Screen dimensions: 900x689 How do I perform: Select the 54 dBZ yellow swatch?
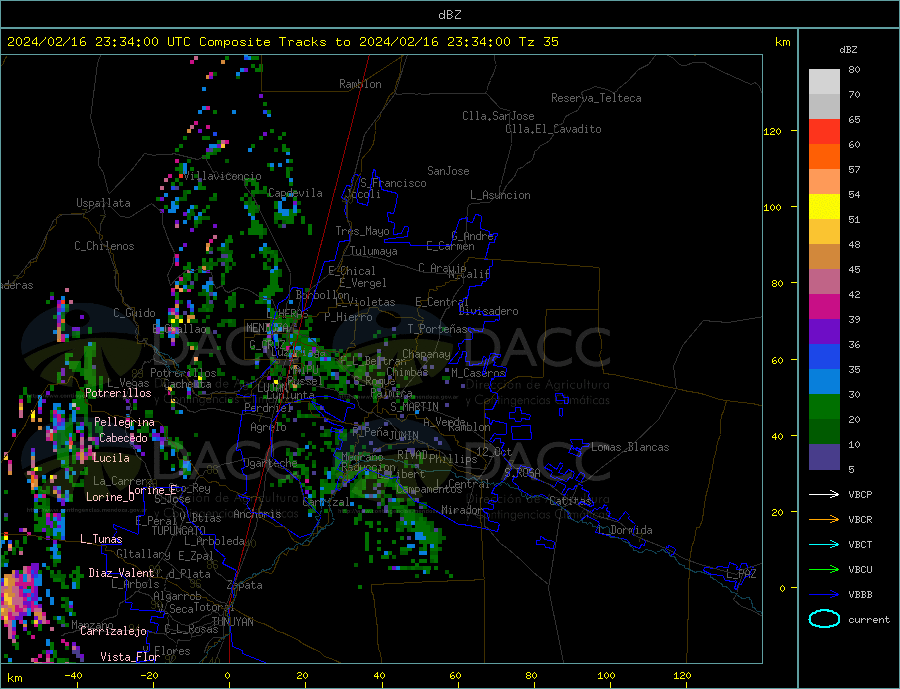tap(824, 207)
